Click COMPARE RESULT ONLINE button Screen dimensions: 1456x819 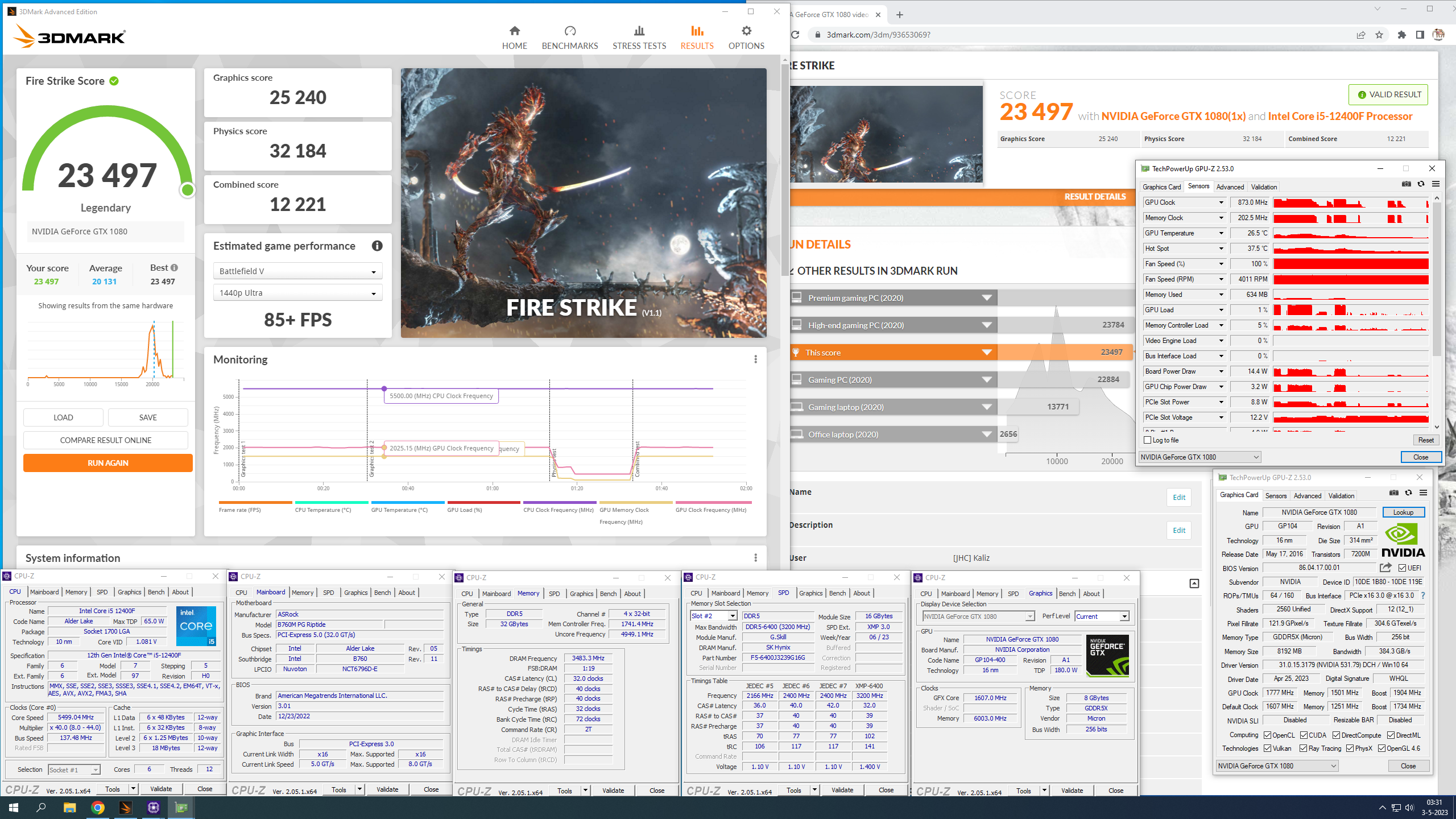(106, 440)
